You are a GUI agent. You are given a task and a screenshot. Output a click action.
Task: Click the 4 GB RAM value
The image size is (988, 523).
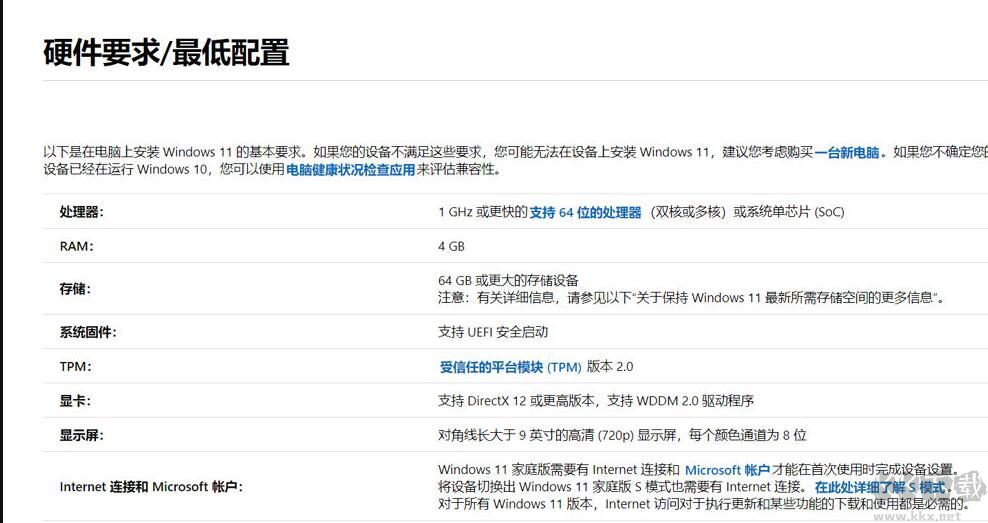point(451,246)
